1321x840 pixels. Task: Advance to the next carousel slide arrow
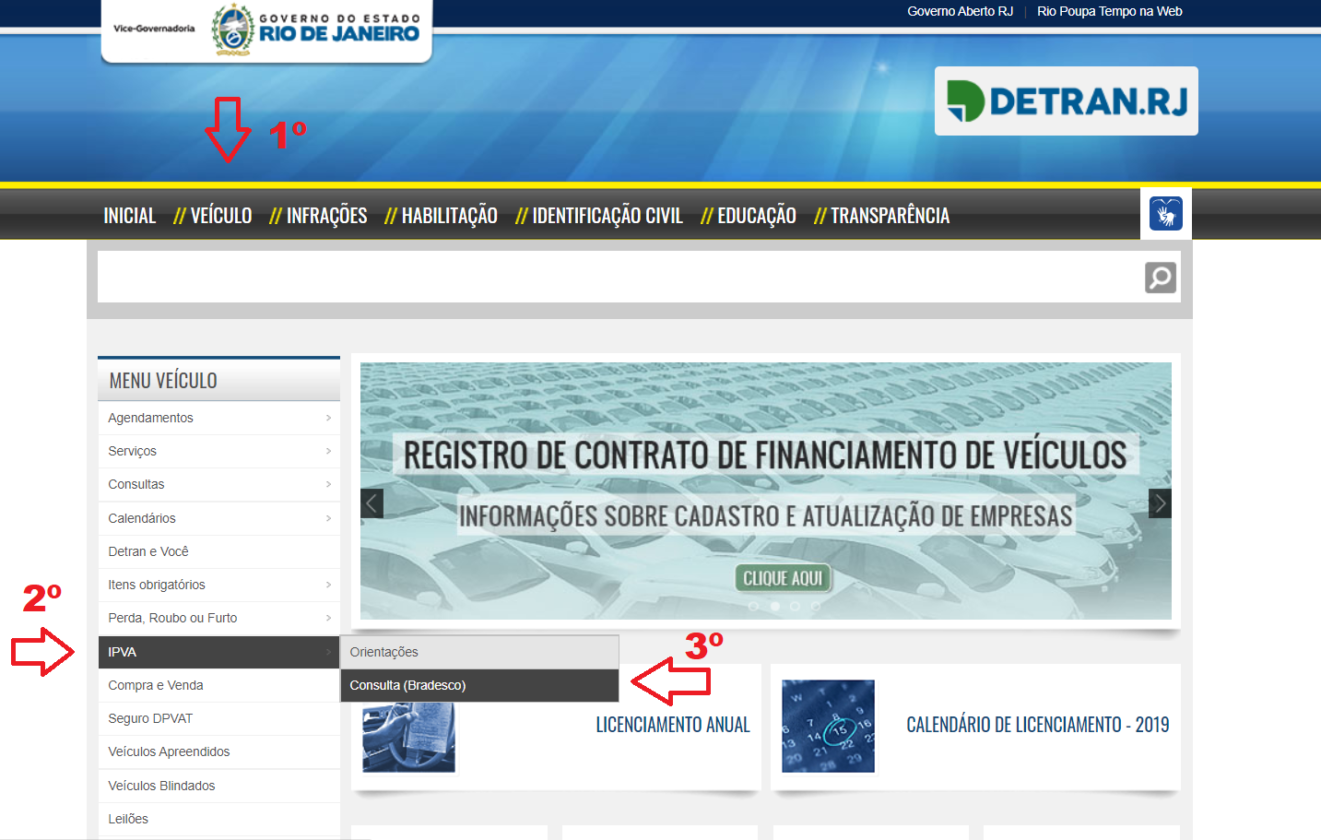[1160, 503]
